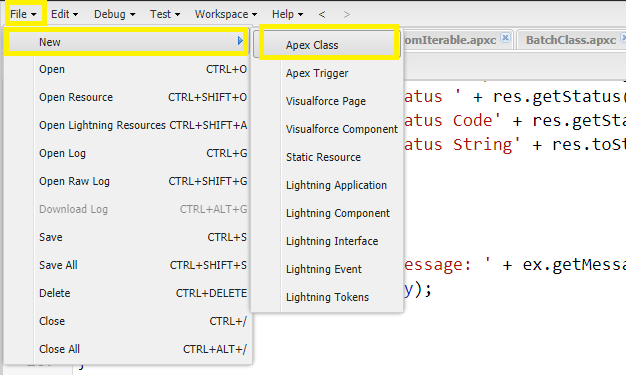Viewport: 626px width, 375px height.
Task: Expand the New submenu arrow
Action: (x=240, y=41)
